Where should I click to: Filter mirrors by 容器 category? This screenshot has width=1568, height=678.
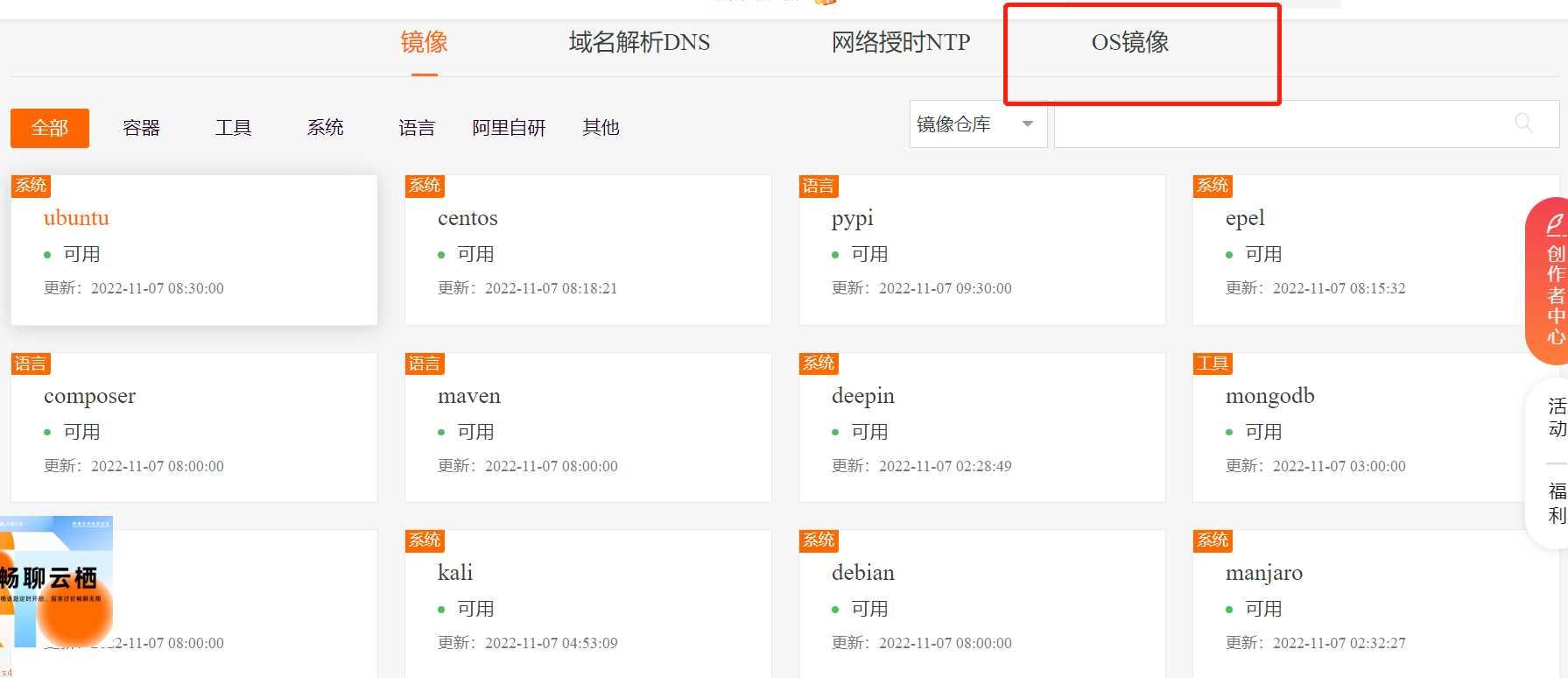click(141, 128)
